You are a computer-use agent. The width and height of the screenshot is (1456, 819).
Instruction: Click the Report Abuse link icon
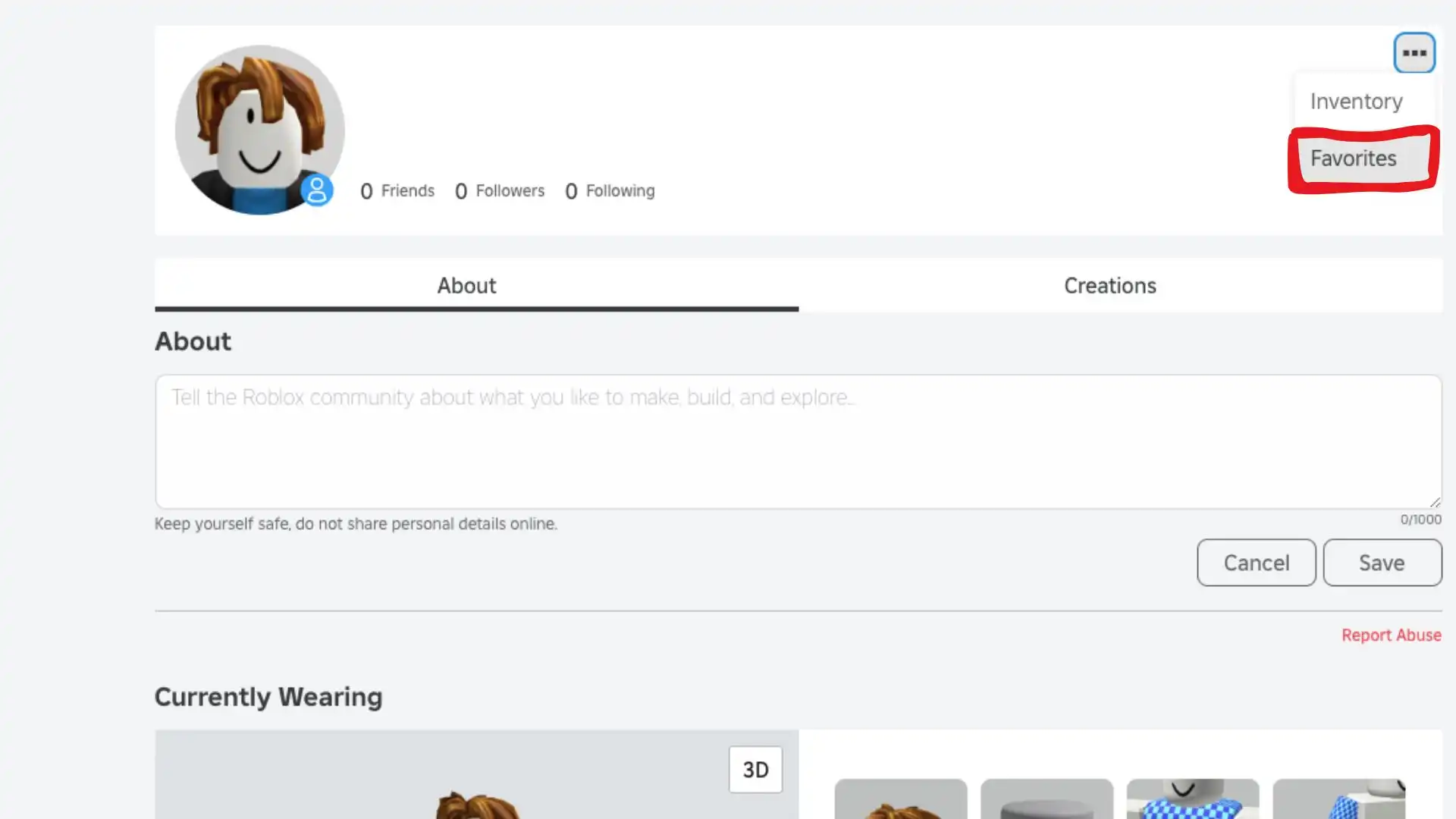[1392, 635]
